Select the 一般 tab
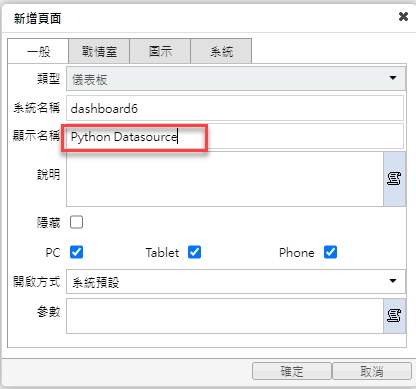This screenshot has height=389, width=416. click(x=38, y=51)
